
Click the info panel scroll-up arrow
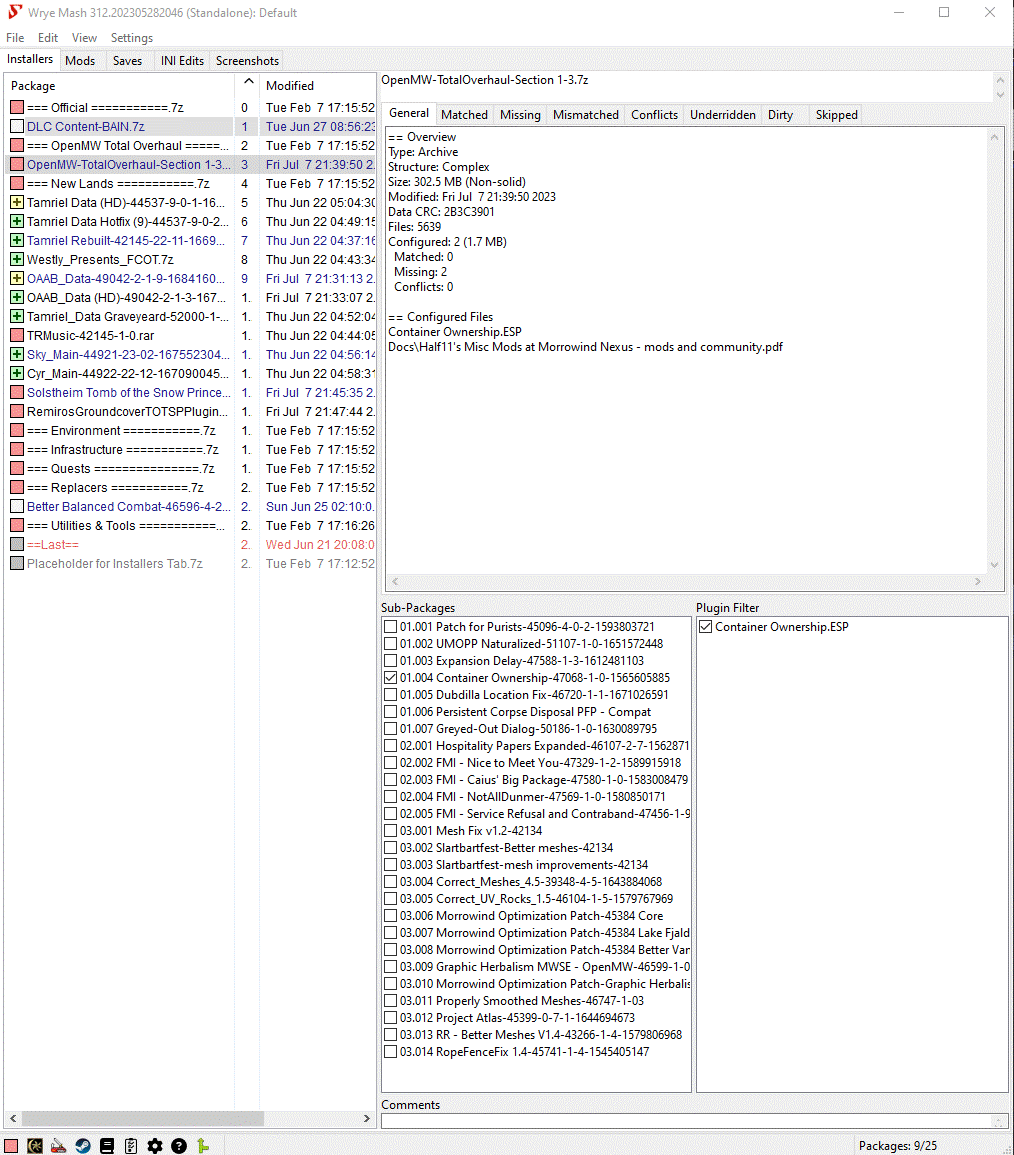point(995,137)
